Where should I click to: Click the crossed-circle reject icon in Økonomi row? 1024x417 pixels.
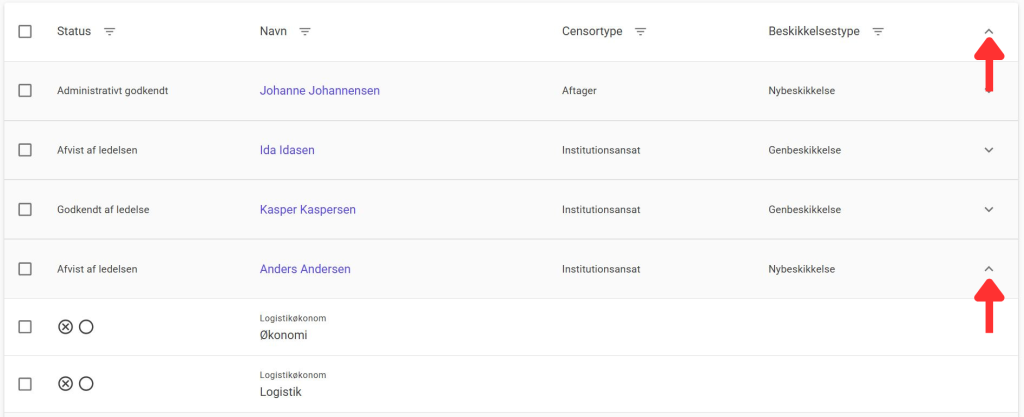coord(66,327)
